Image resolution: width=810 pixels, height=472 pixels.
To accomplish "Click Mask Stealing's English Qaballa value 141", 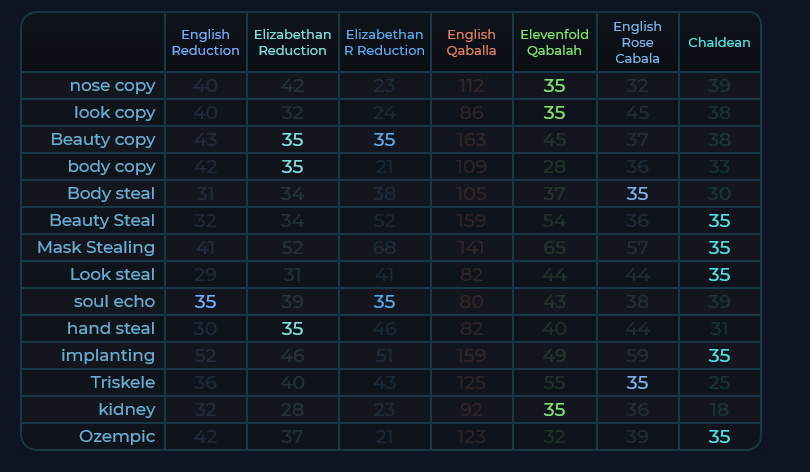I will 471,247.
